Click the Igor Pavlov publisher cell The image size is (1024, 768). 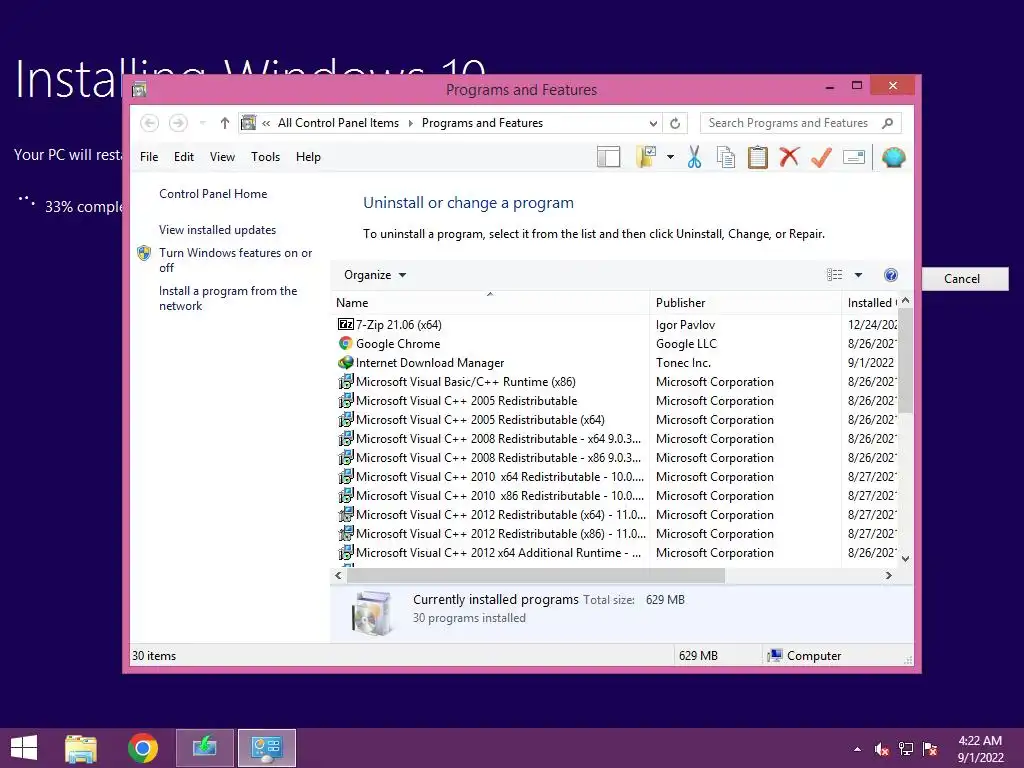(686, 325)
